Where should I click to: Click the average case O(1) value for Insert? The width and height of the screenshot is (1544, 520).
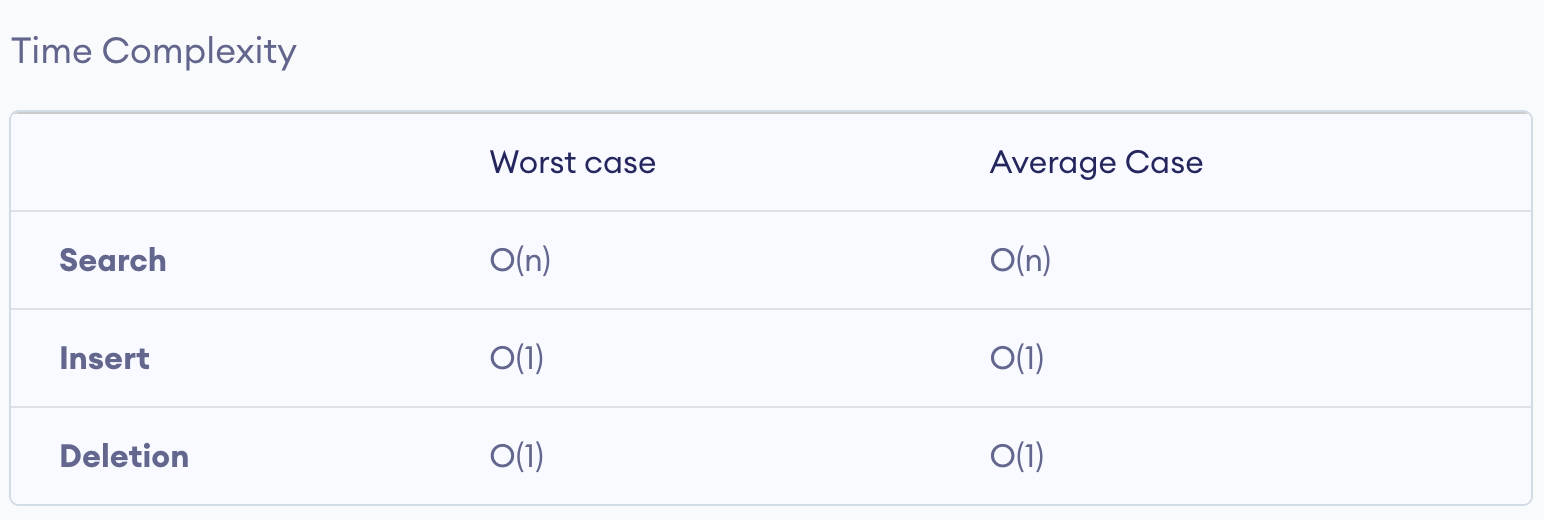click(x=1017, y=358)
